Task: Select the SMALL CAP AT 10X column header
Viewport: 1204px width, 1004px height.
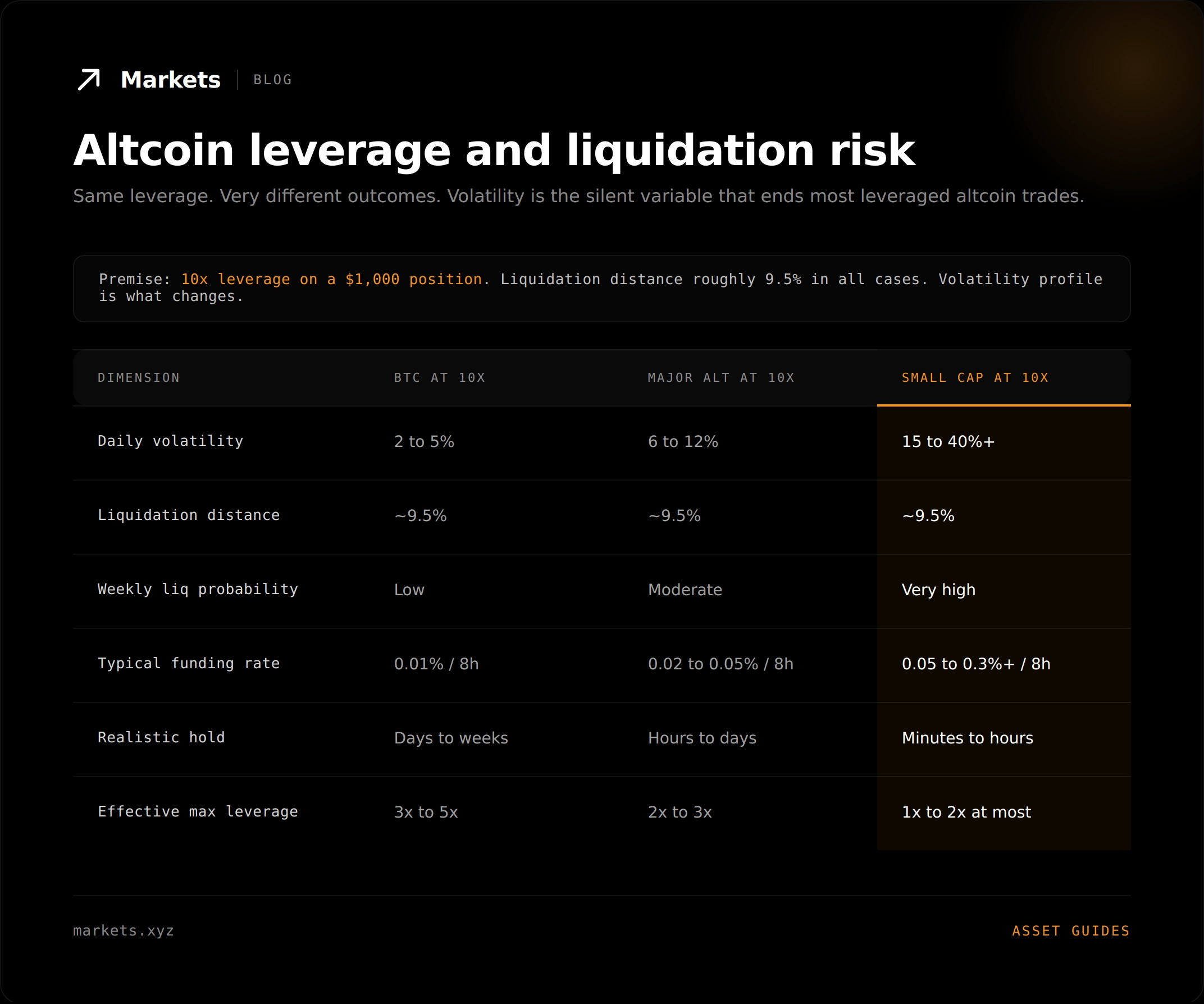Action: (x=975, y=378)
